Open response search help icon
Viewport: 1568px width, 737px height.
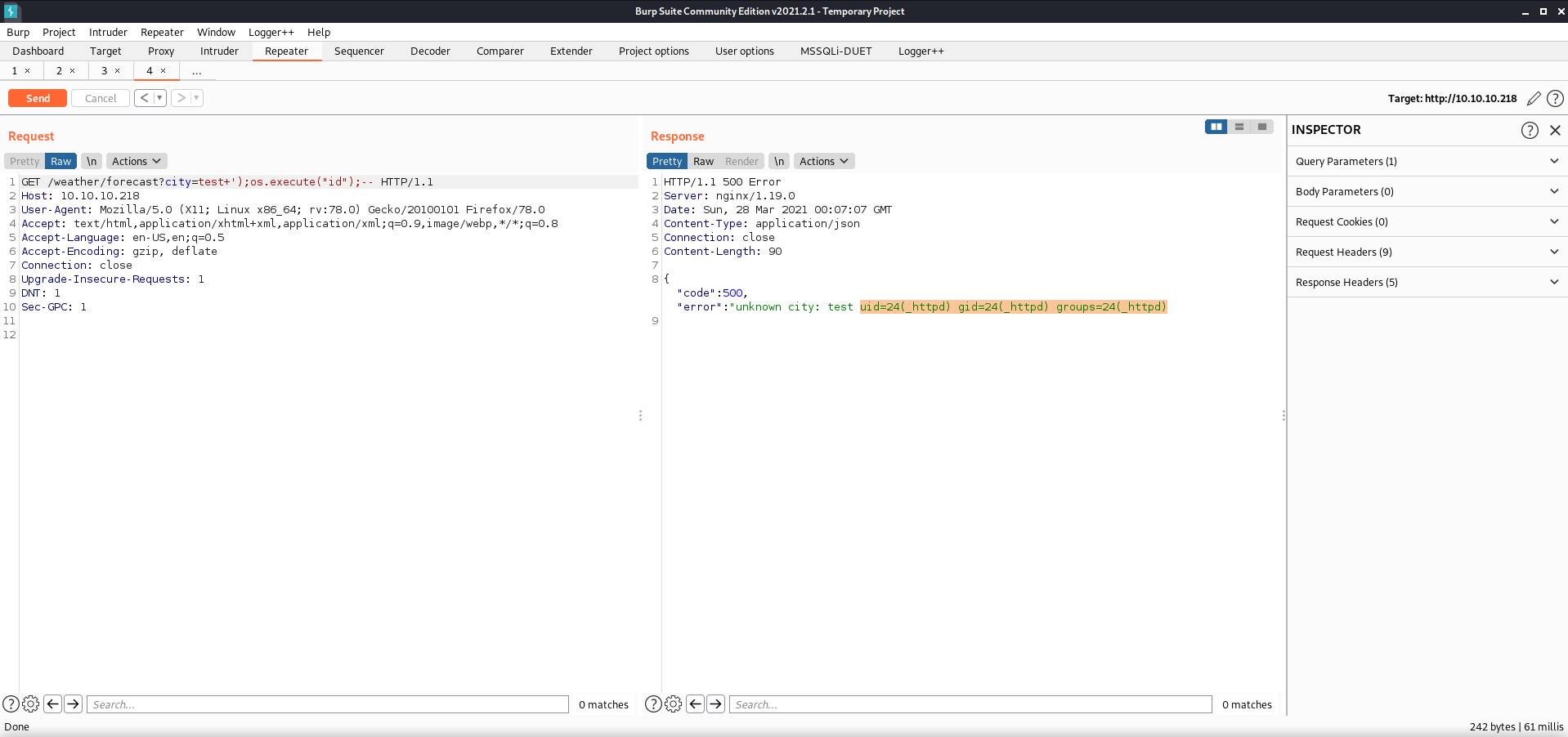point(653,703)
